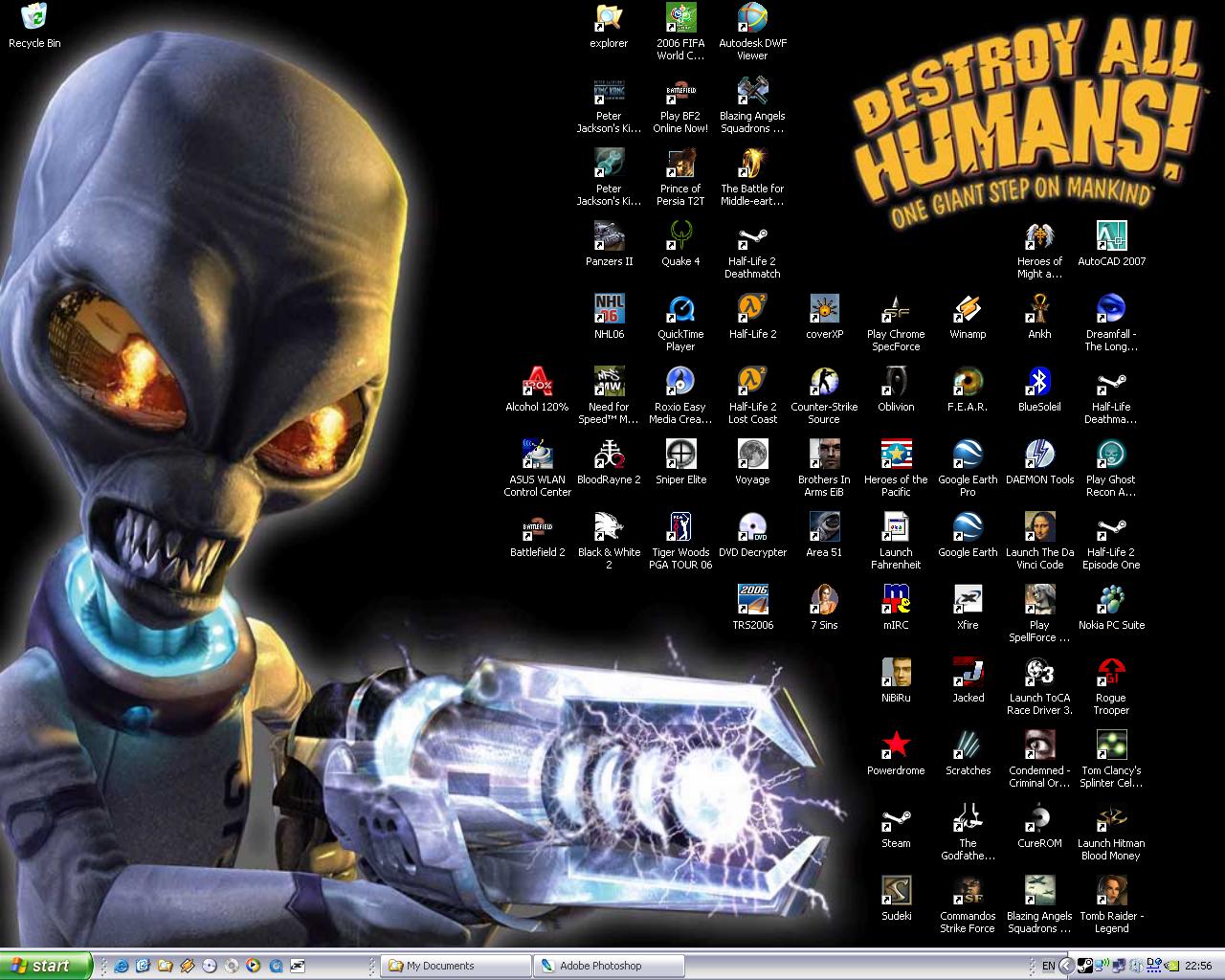Select the BlueSoleil Bluetooth shortcut
1225x980 pixels.
[x=1039, y=382]
